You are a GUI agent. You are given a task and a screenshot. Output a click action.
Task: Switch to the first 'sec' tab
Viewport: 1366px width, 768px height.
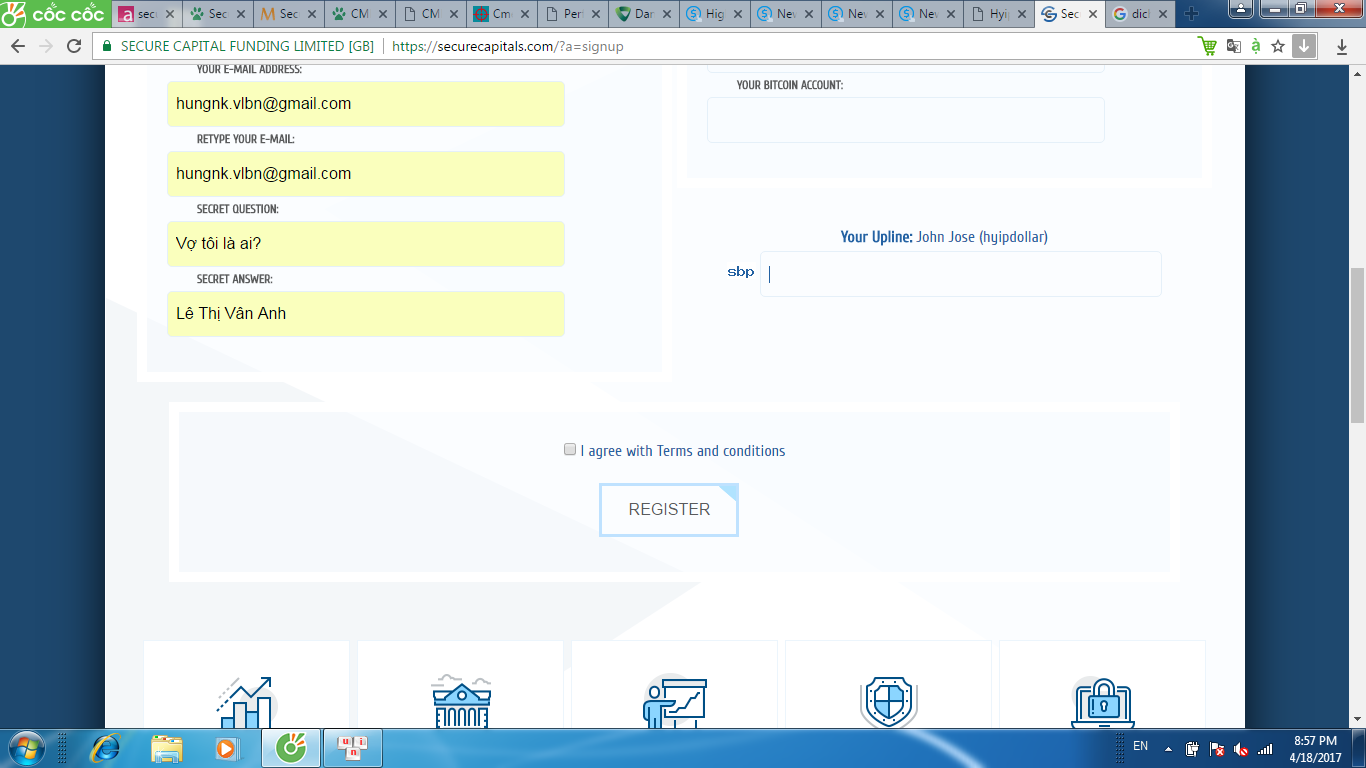point(146,14)
